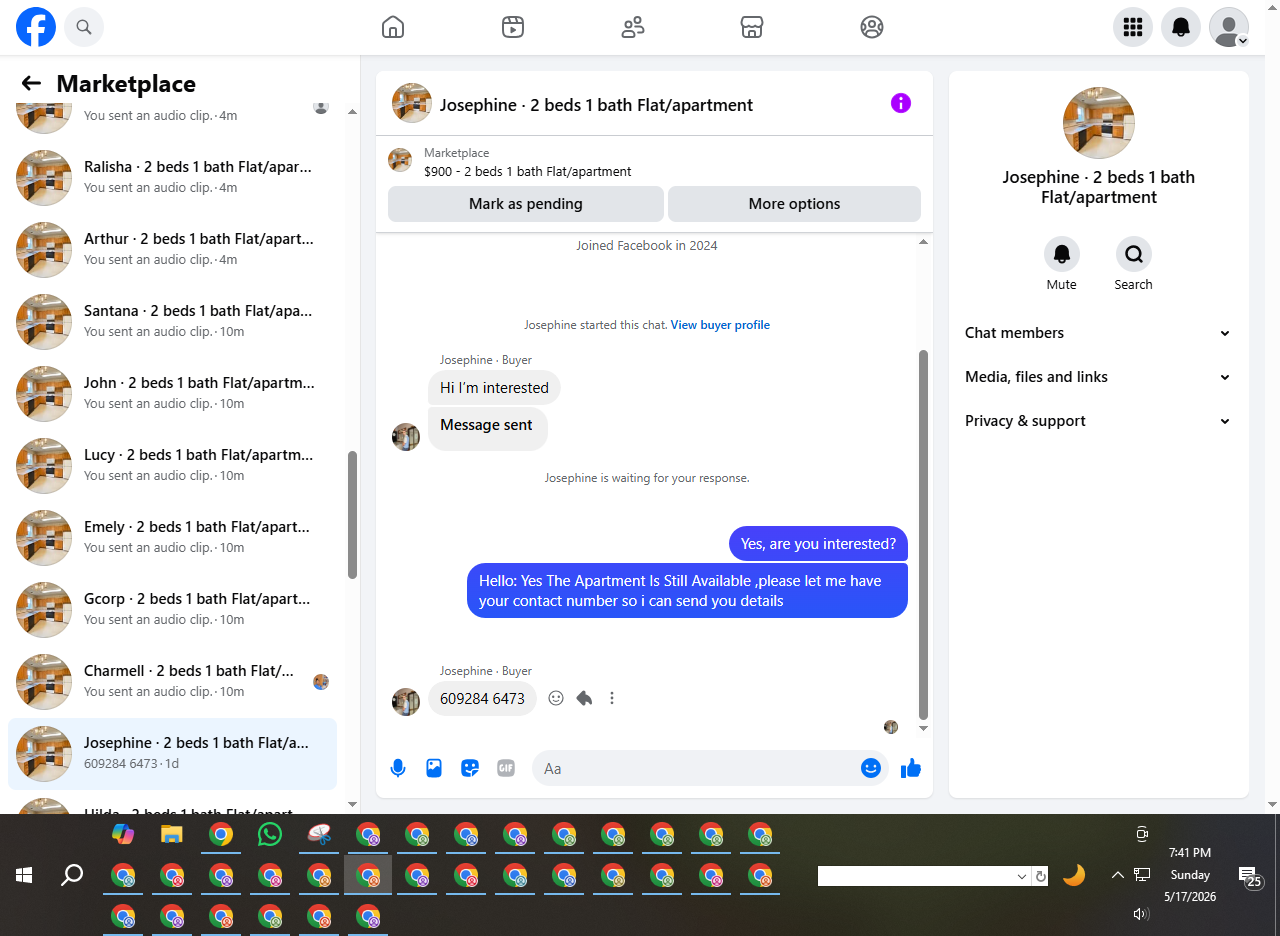
Task: Open the Ralisha conversation
Action: coord(172,178)
